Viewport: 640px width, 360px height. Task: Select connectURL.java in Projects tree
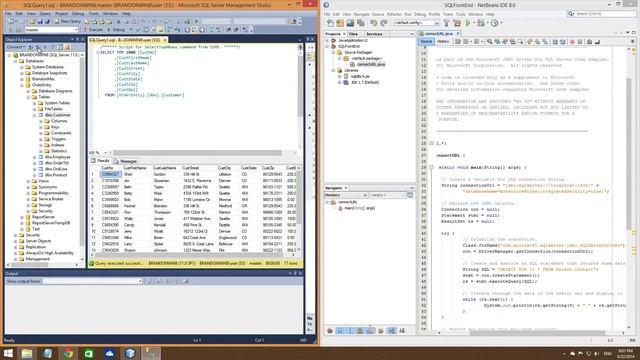click(x=371, y=64)
